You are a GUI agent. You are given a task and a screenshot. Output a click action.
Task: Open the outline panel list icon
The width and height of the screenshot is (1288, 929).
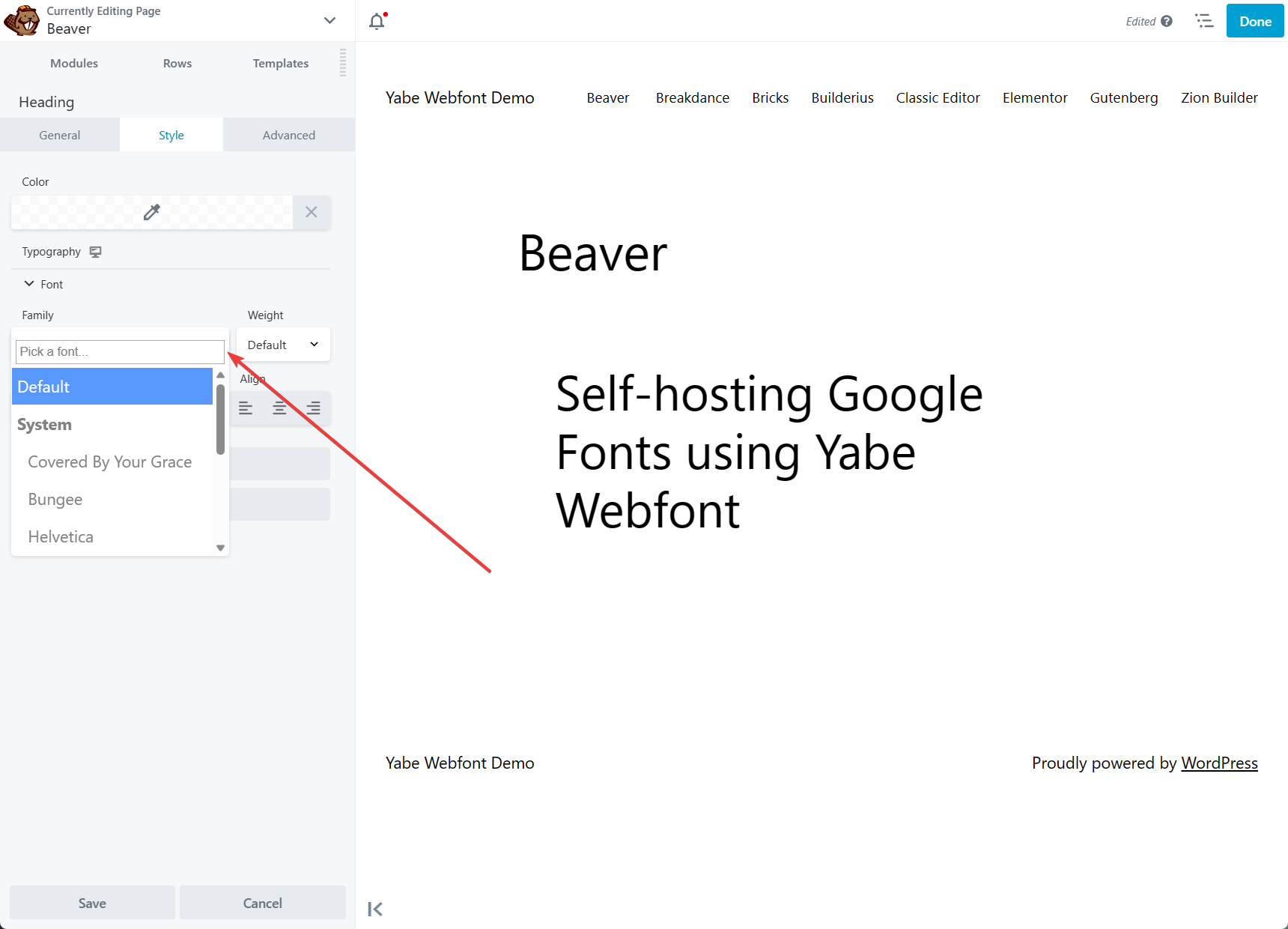click(x=1204, y=21)
